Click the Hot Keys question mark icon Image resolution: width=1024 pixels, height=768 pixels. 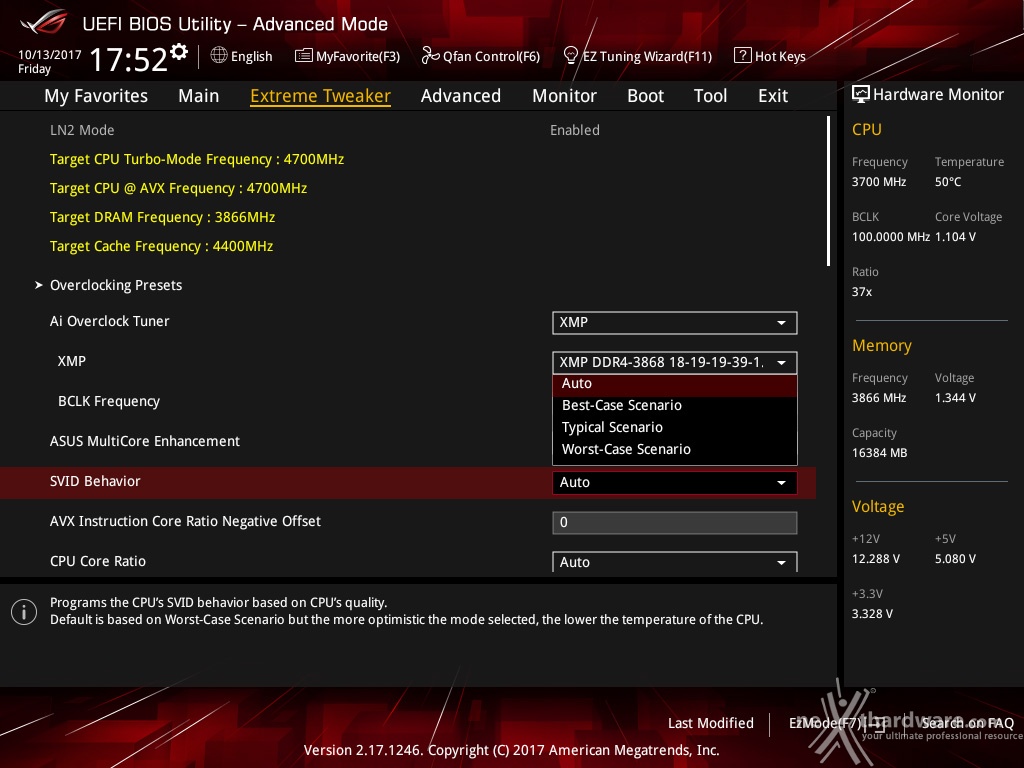pyautogui.click(x=743, y=56)
